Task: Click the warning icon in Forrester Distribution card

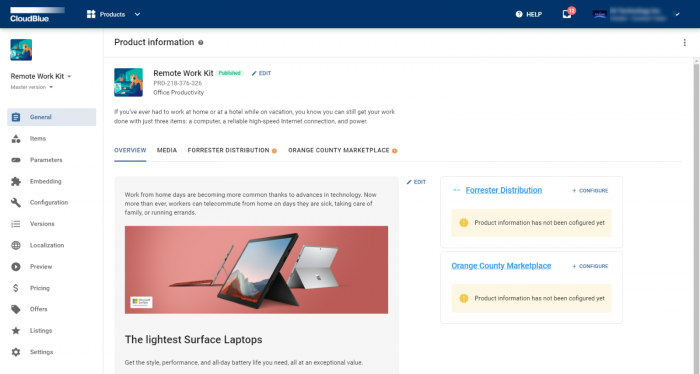Action: [x=464, y=222]
